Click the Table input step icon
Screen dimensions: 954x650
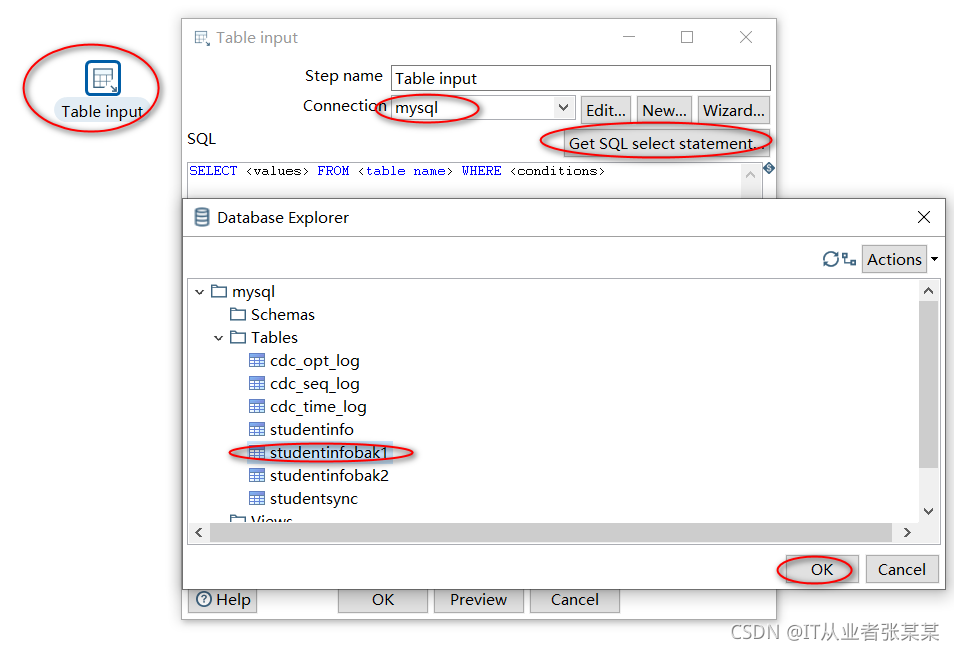pos(103,79)
